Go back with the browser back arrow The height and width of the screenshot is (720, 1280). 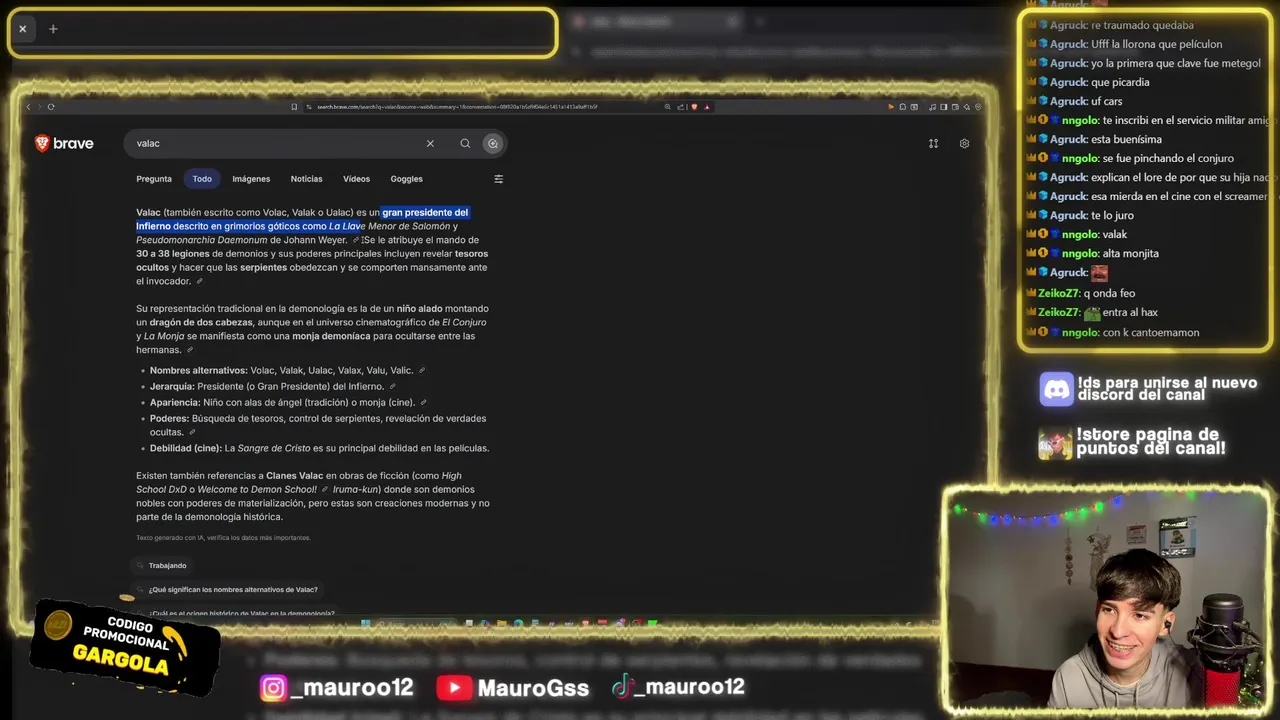[28, 107]
